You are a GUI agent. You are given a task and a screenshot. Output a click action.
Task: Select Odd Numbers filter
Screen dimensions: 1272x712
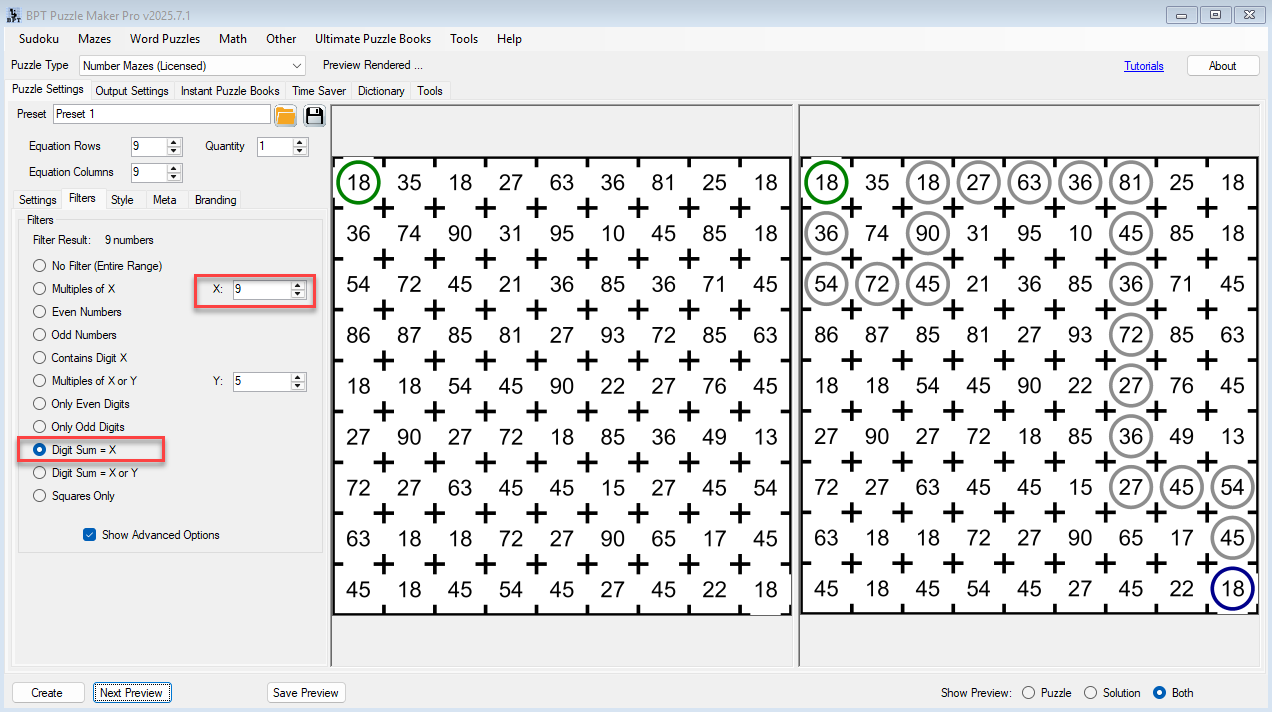pyautogui.click(x=76, y=335)
